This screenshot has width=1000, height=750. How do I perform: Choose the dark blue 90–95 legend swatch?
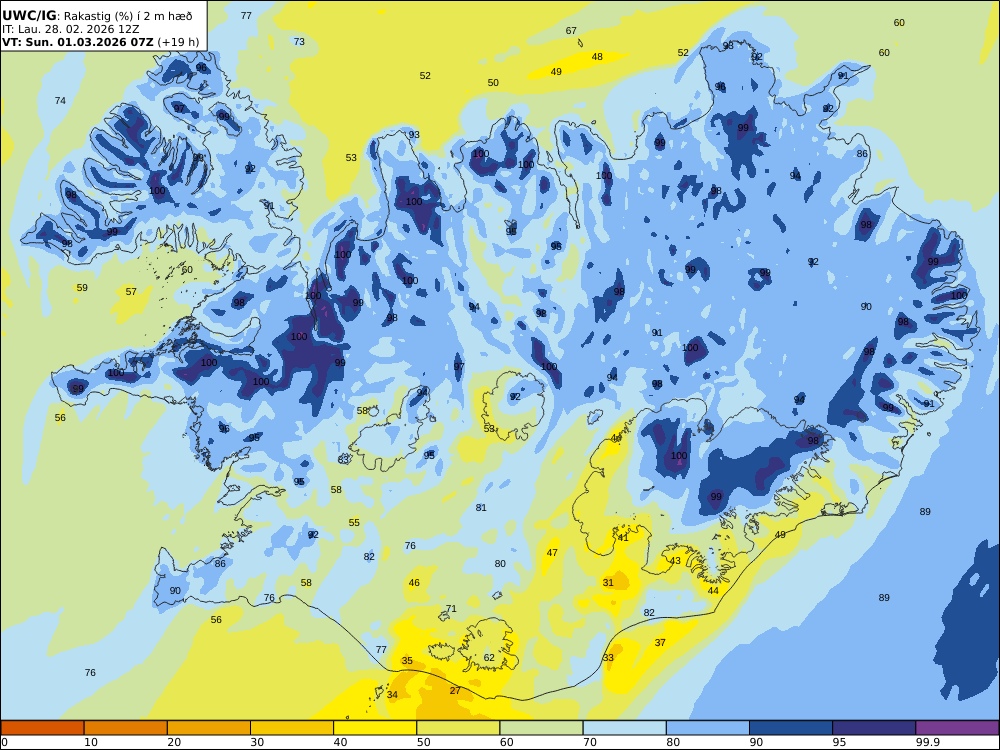pos(791,728)
